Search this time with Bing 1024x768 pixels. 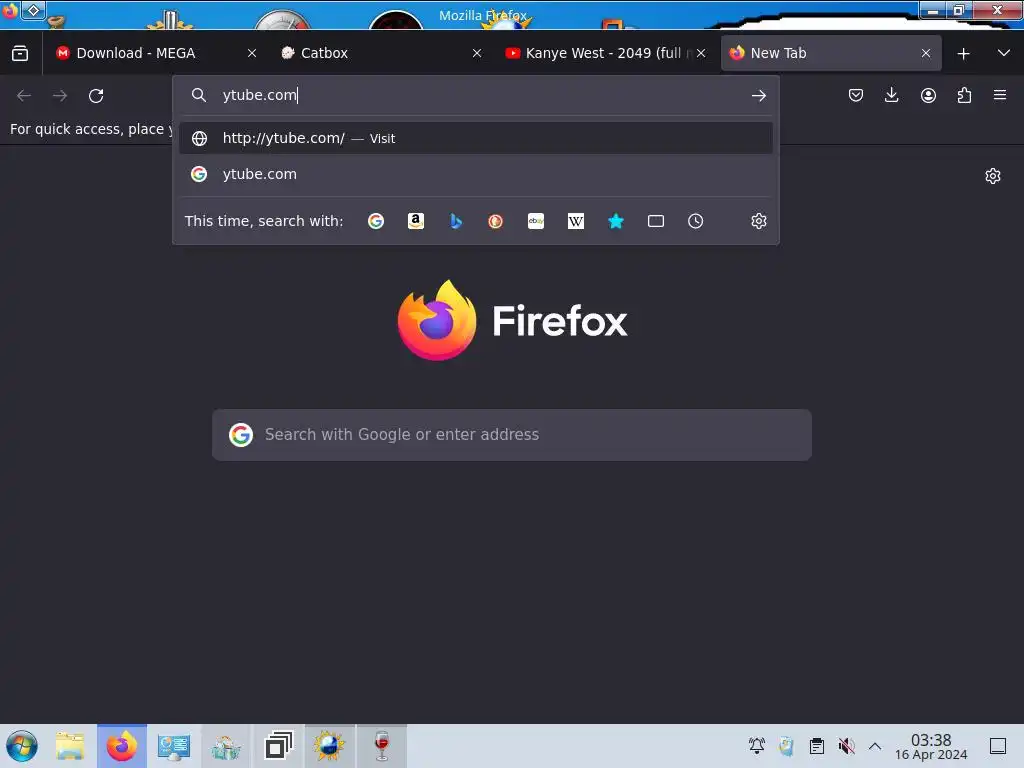pos(456,221)
